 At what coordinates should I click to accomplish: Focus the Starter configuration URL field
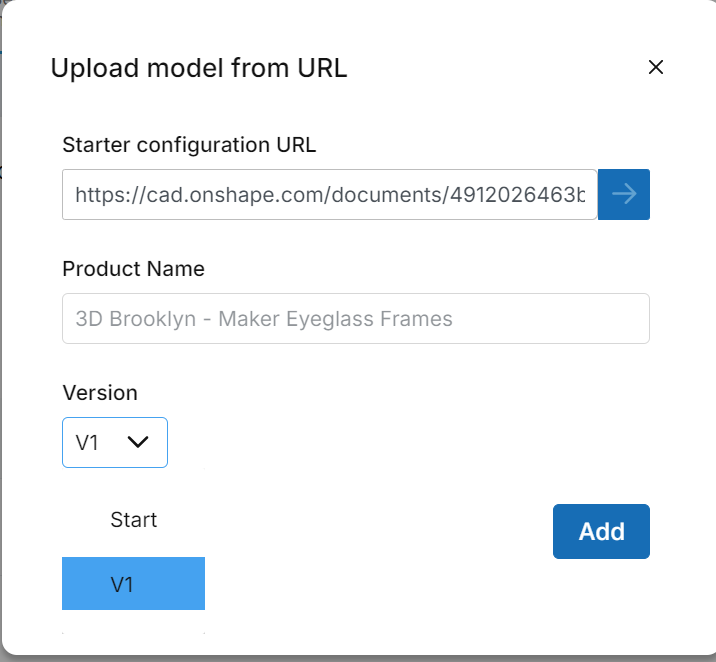330,194
